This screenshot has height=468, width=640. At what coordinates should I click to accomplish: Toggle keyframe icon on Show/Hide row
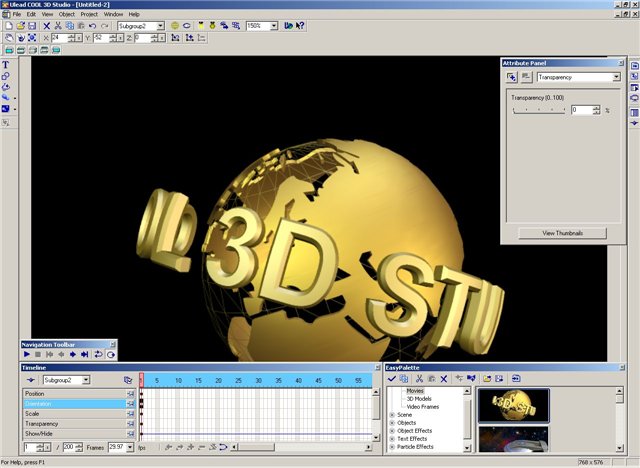[x=131, y=434]
